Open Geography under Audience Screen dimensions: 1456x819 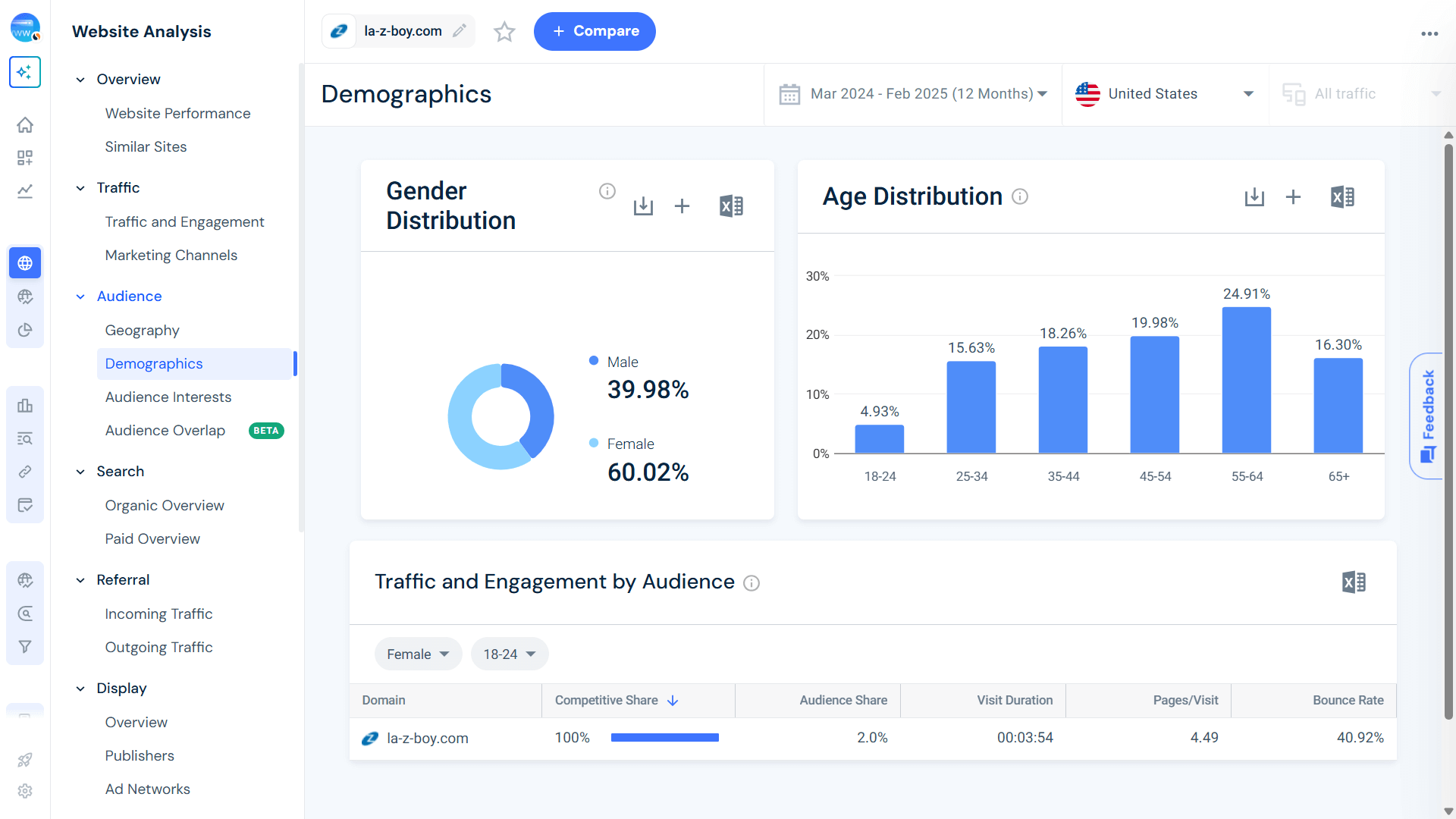point(142,331)
